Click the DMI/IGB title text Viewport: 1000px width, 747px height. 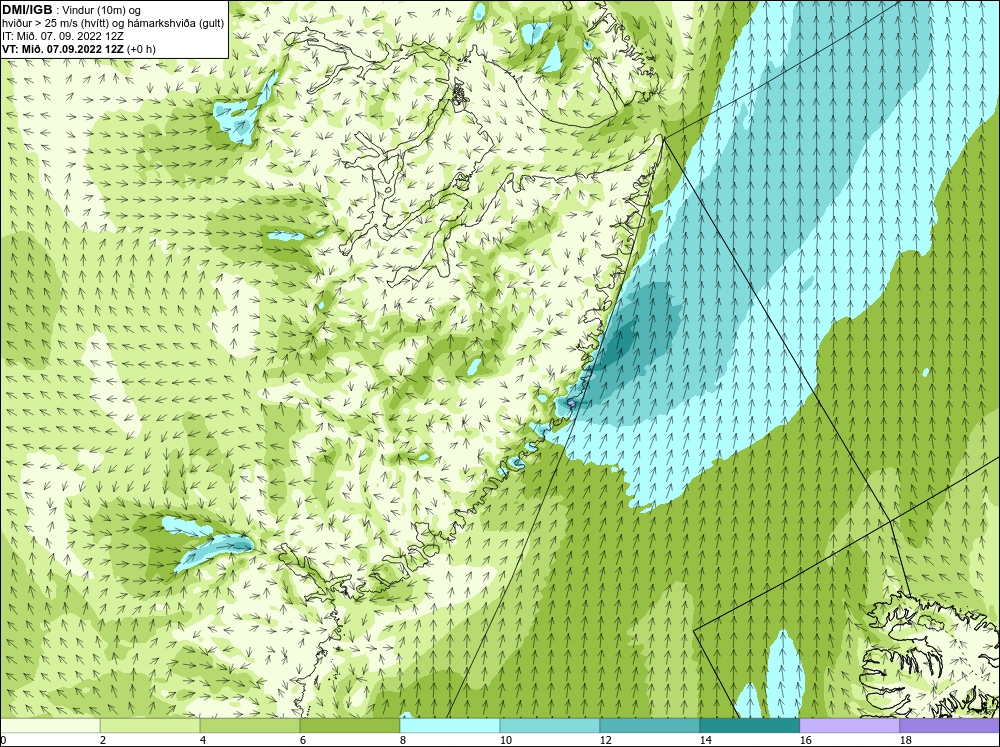[28, 10]
